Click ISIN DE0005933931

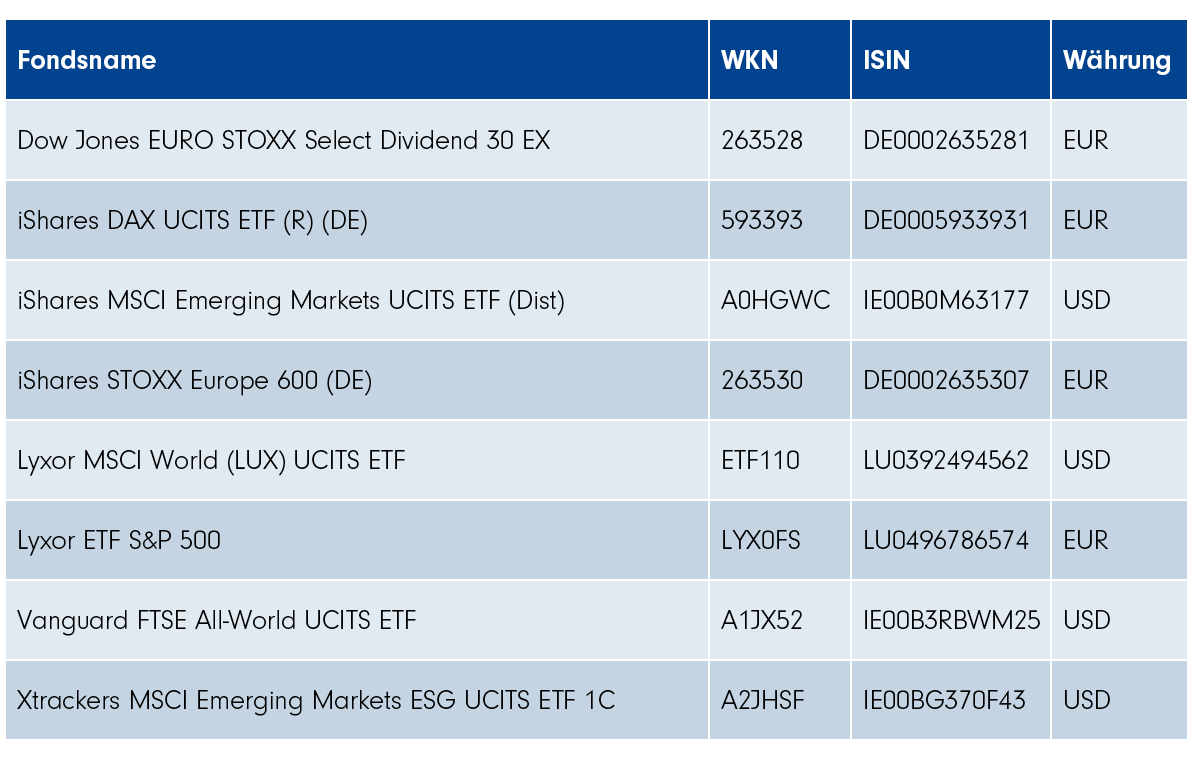946,220
